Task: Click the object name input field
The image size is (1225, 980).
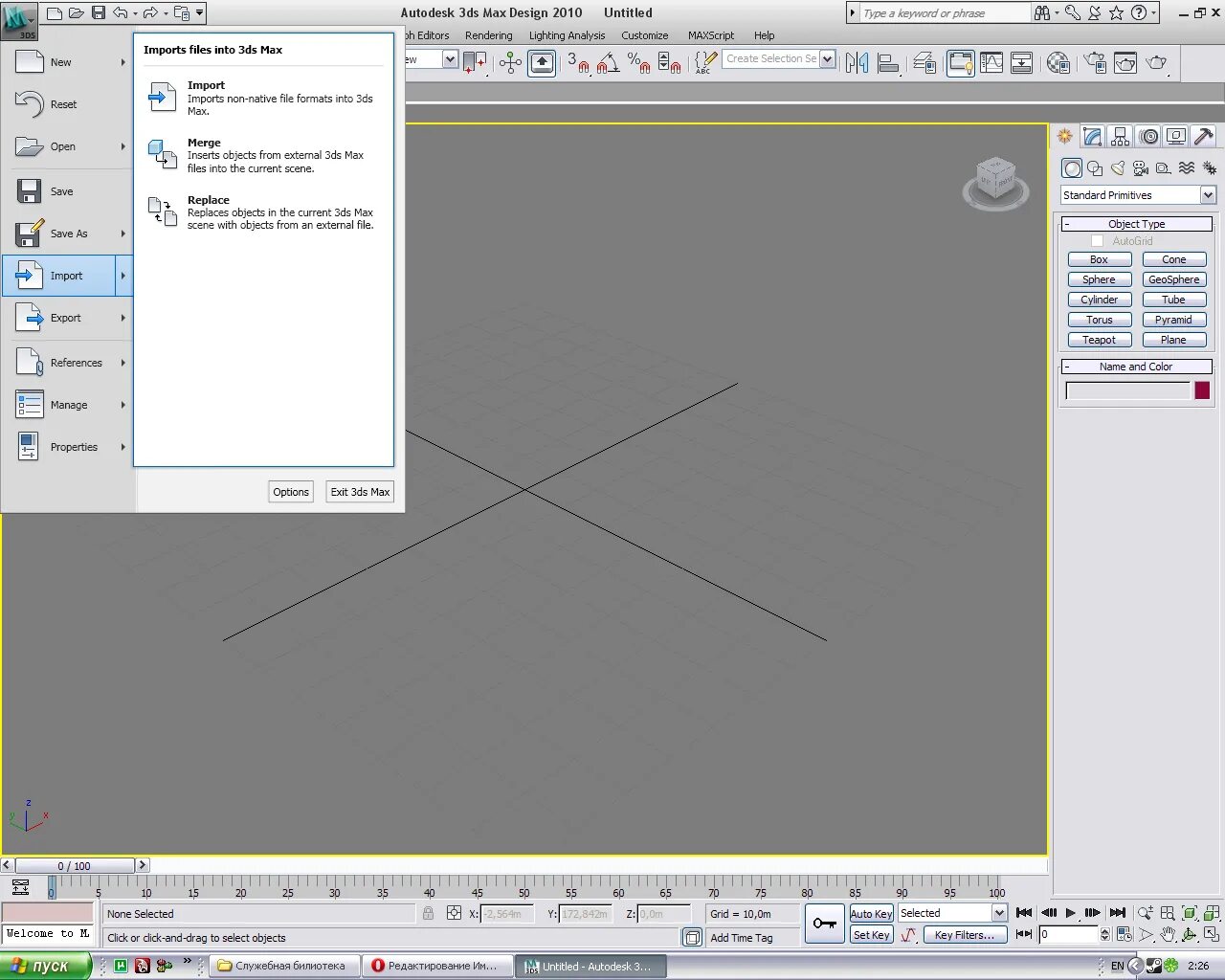Action: 1127,390
